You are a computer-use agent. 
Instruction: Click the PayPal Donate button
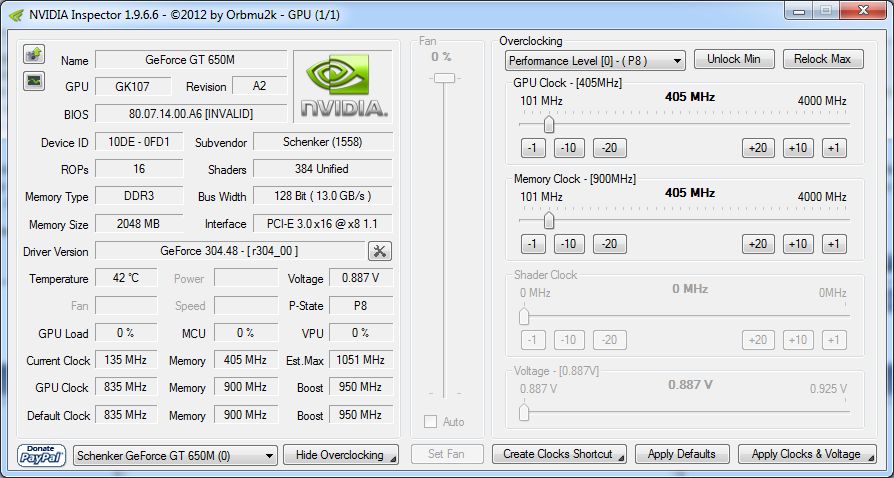tap(42, 455)
